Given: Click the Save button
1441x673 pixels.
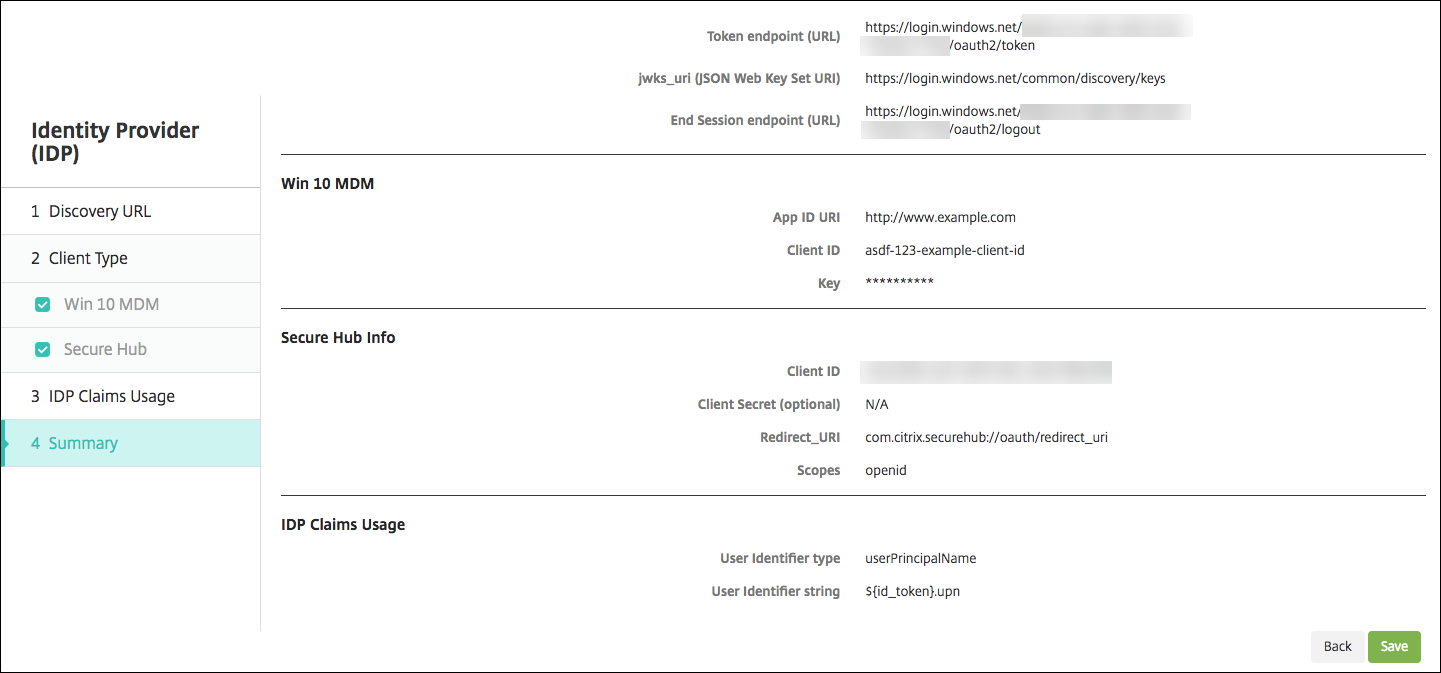Looking at the screenshot, I should tap(1394, 646).
